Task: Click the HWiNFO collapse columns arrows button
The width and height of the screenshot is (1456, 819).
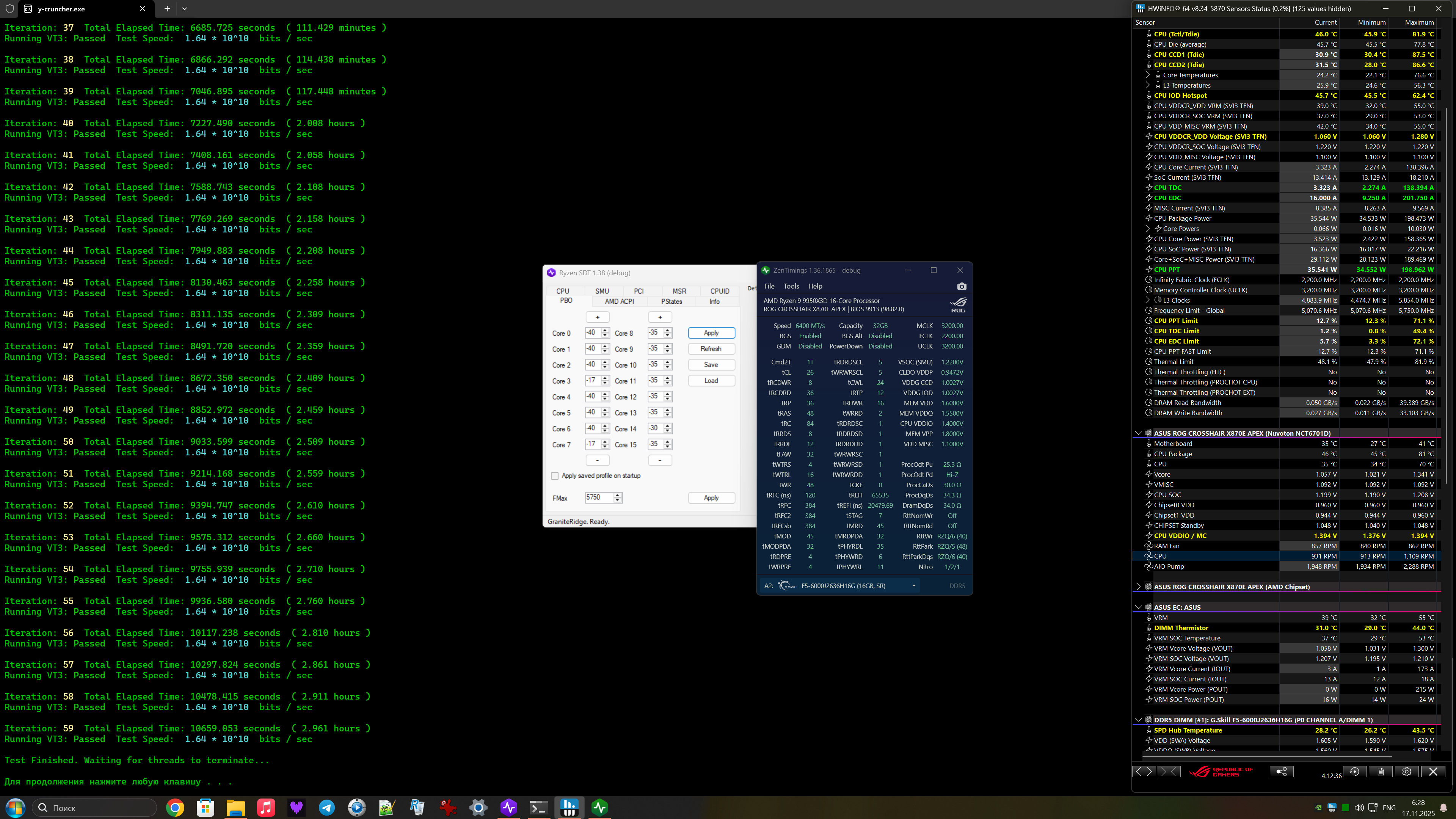Action: click(x=1168, y=772)
